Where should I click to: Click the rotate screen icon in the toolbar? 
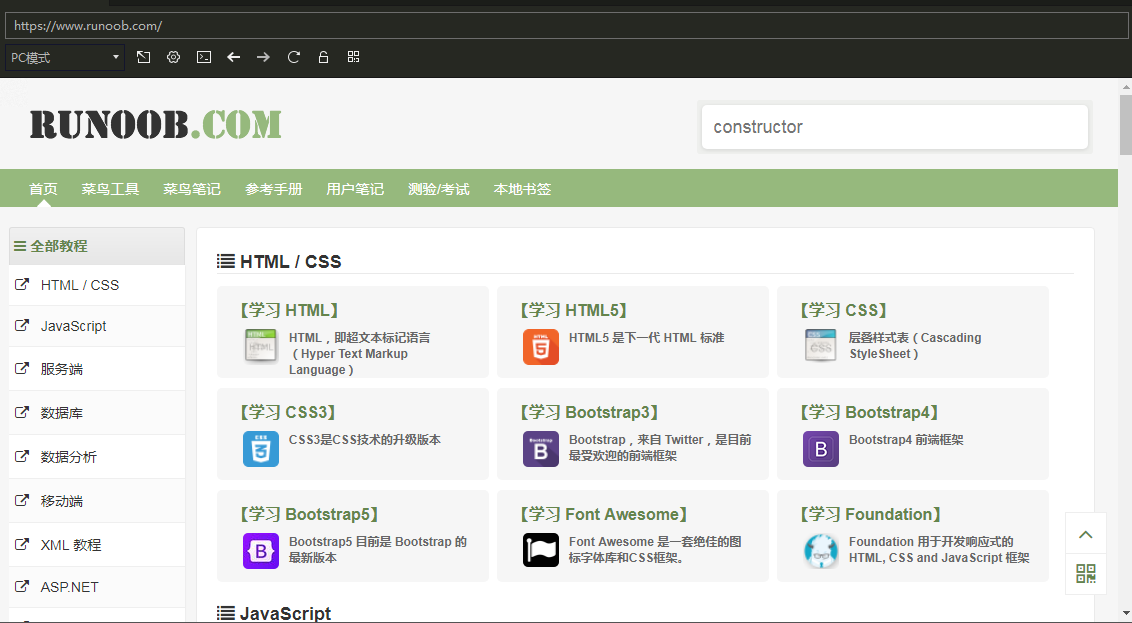pos(144,57)
